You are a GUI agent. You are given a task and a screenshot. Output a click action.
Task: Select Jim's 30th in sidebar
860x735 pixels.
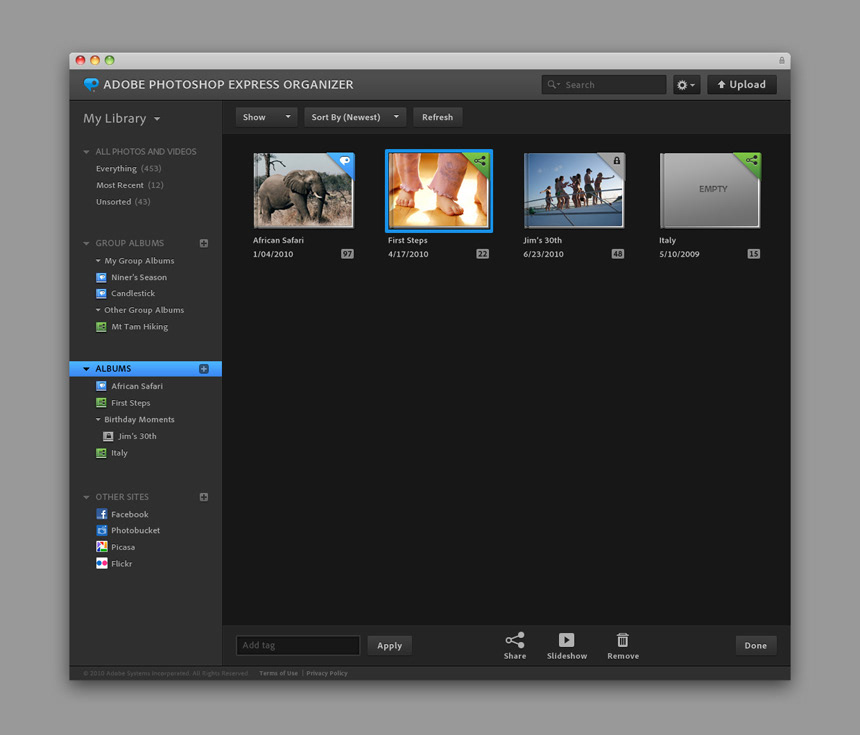coord(130,437)
